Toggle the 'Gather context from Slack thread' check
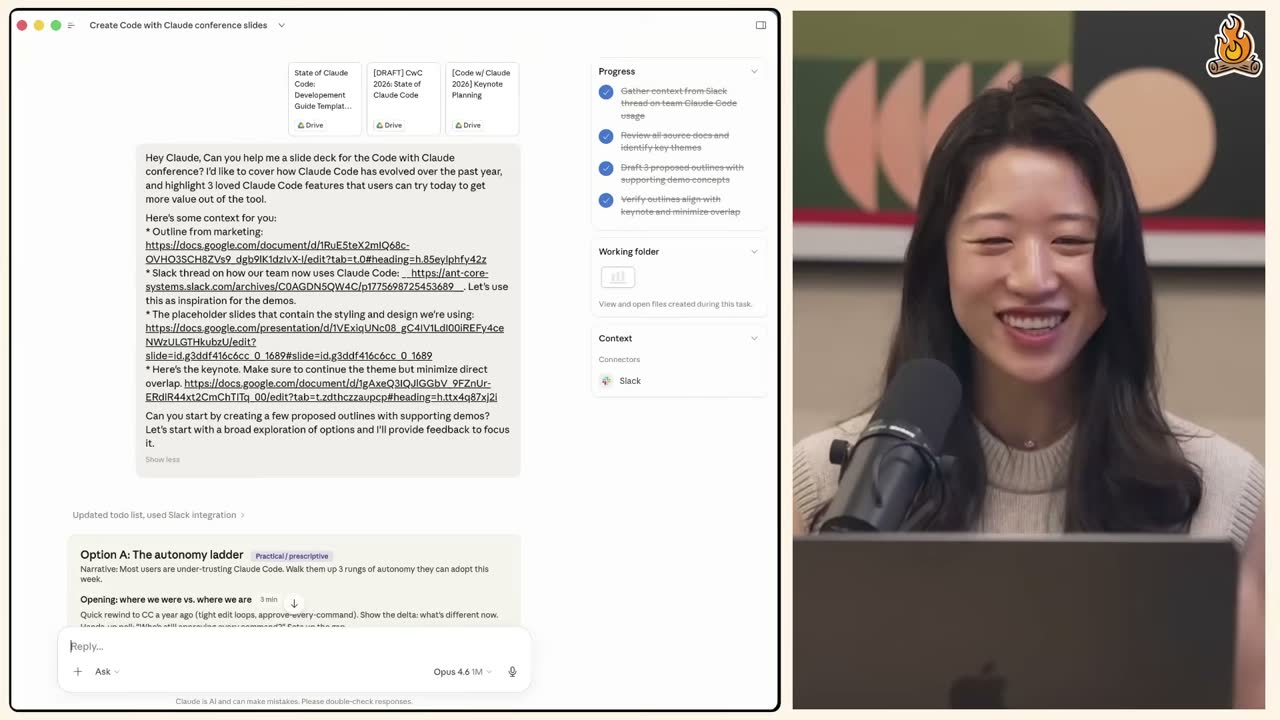The height and width of the screenshot is (720, 1280). (x=606, y=92)
